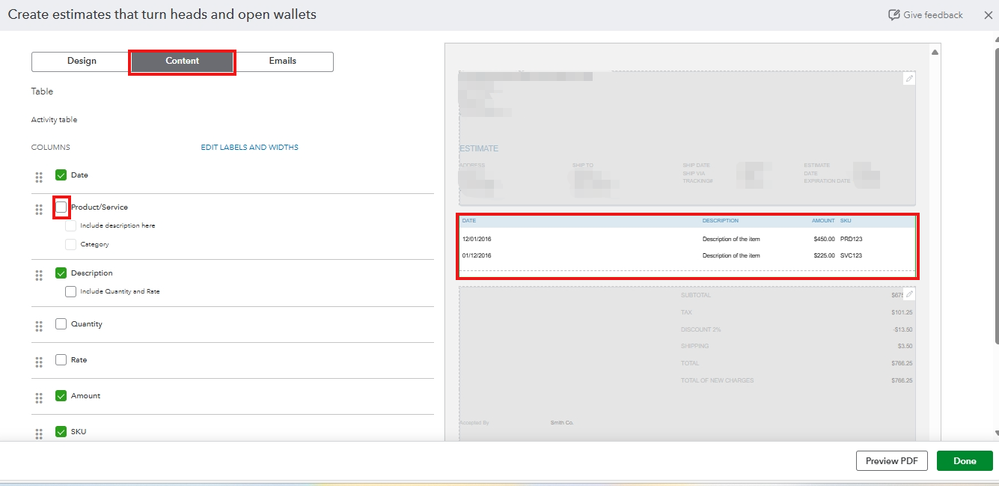The image size is (999, 486).
Task: Check the Quantity column checkbox
Action: 61,324
